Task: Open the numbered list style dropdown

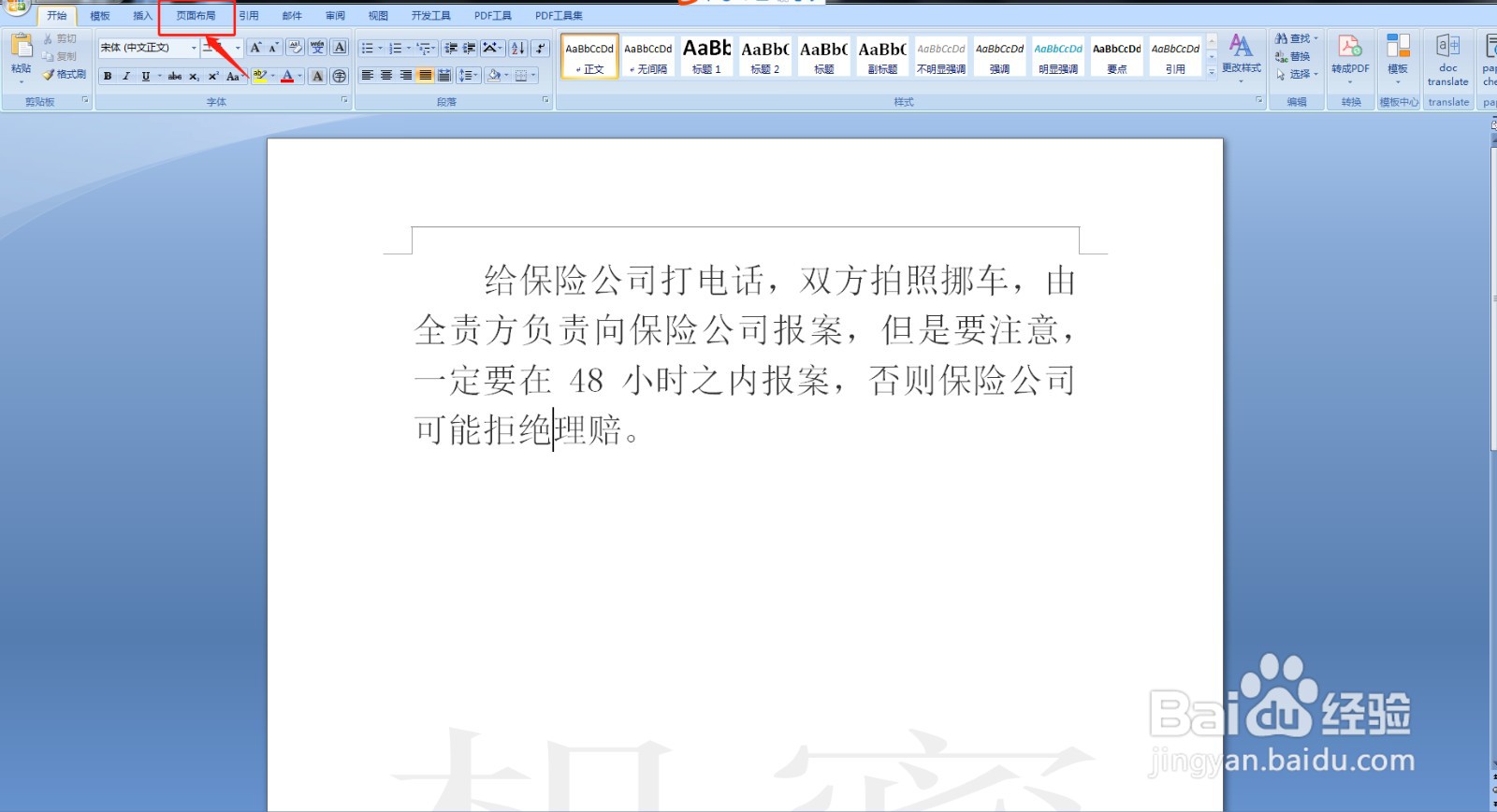Action: click(409, 48)
